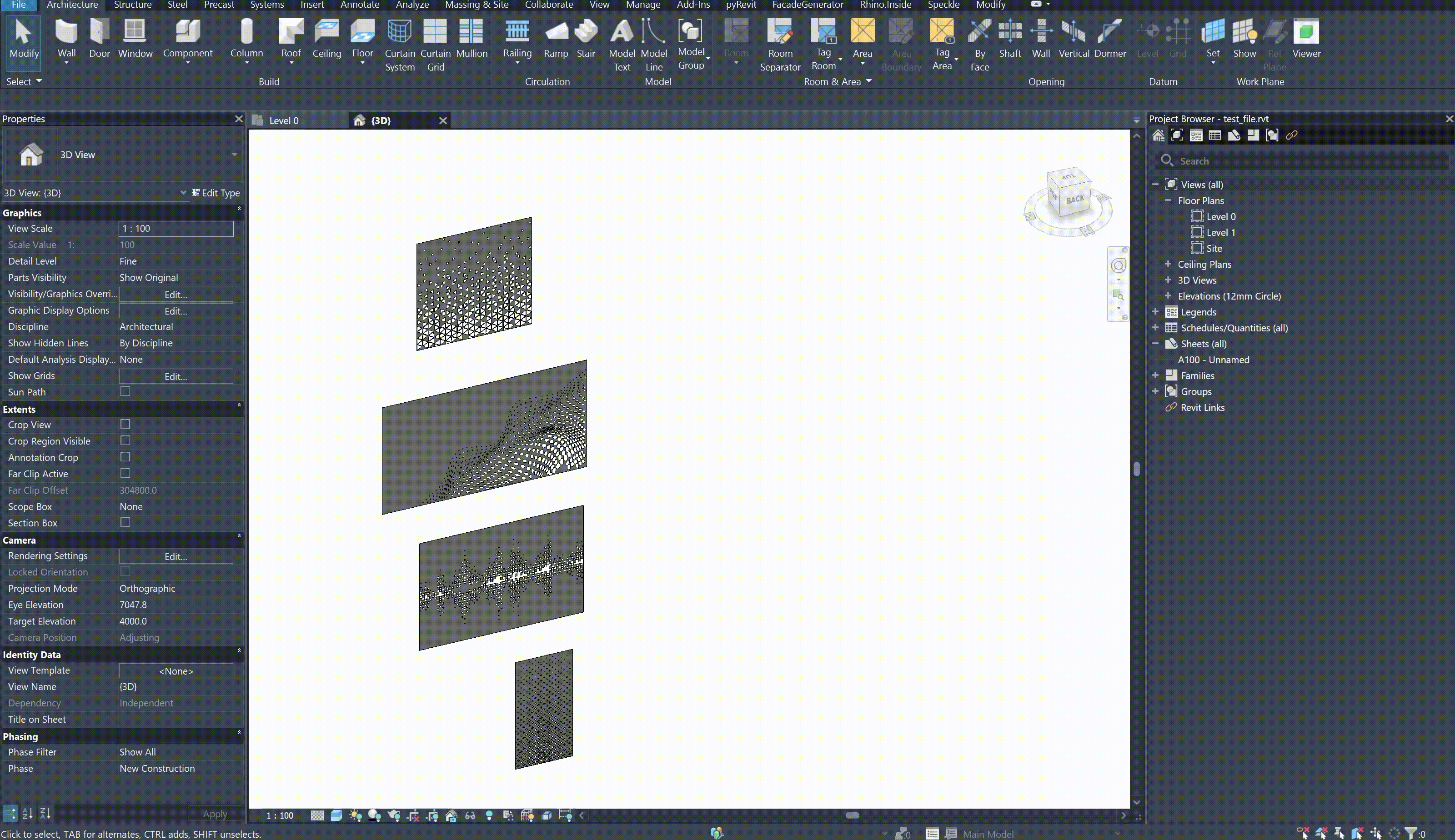The width and height of the screenshot is (1455, 840).
Task: Open the Massing & Site ribbon tab
Action: (x=476, y=5)
